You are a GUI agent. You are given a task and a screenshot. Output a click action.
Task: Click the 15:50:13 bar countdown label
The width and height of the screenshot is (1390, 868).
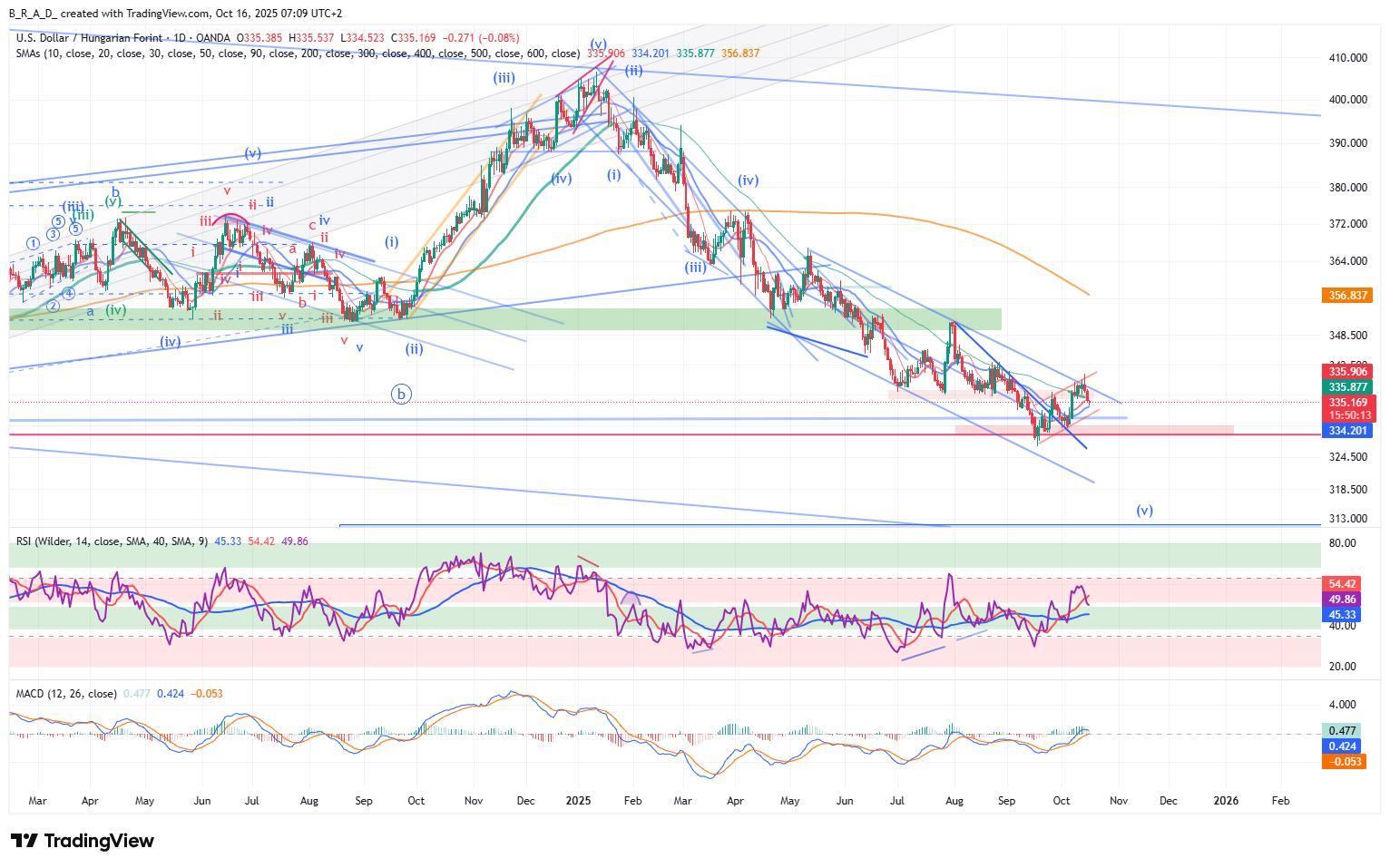1348,415
